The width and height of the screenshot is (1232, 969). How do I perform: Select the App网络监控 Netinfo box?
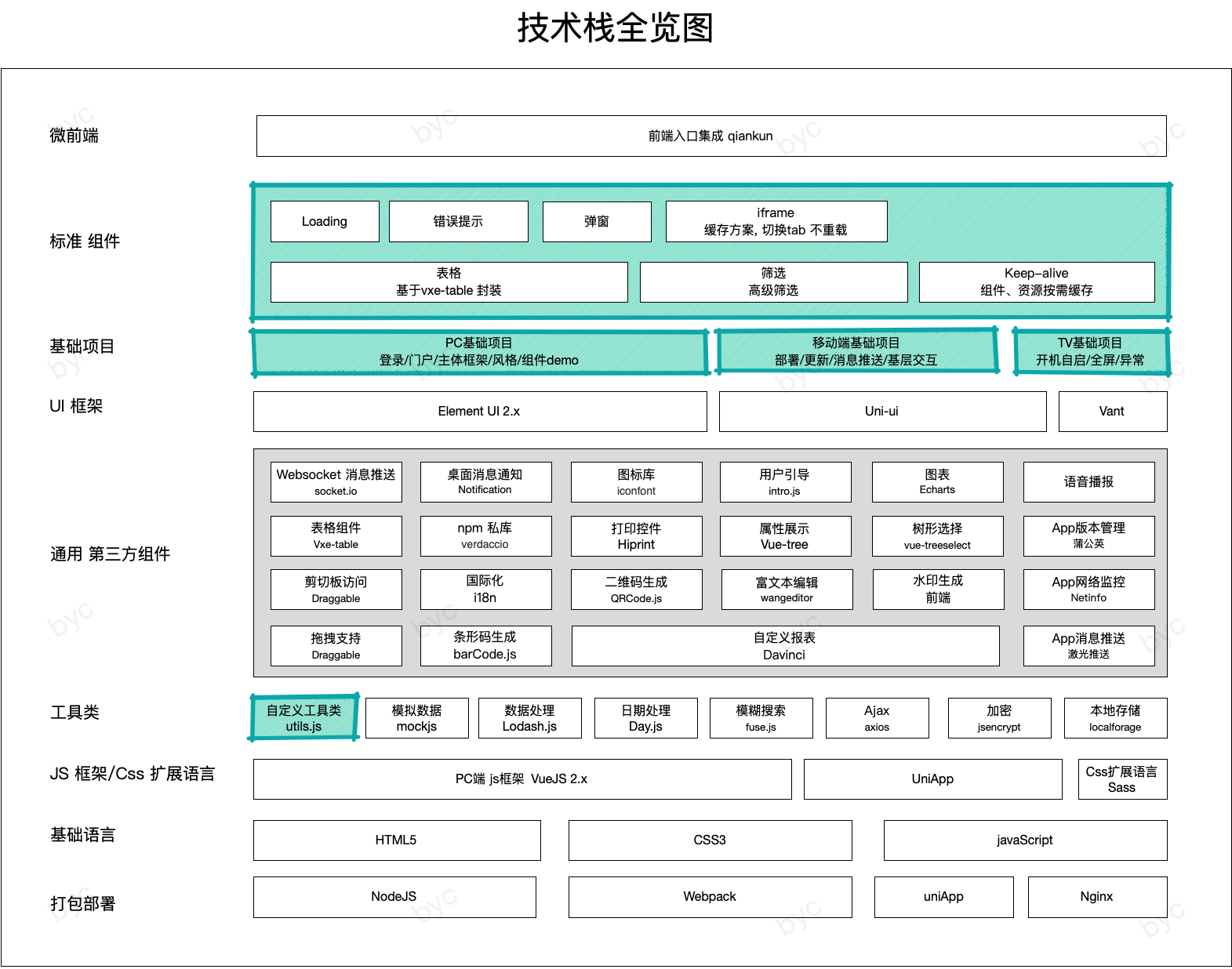pos(1089,590)
